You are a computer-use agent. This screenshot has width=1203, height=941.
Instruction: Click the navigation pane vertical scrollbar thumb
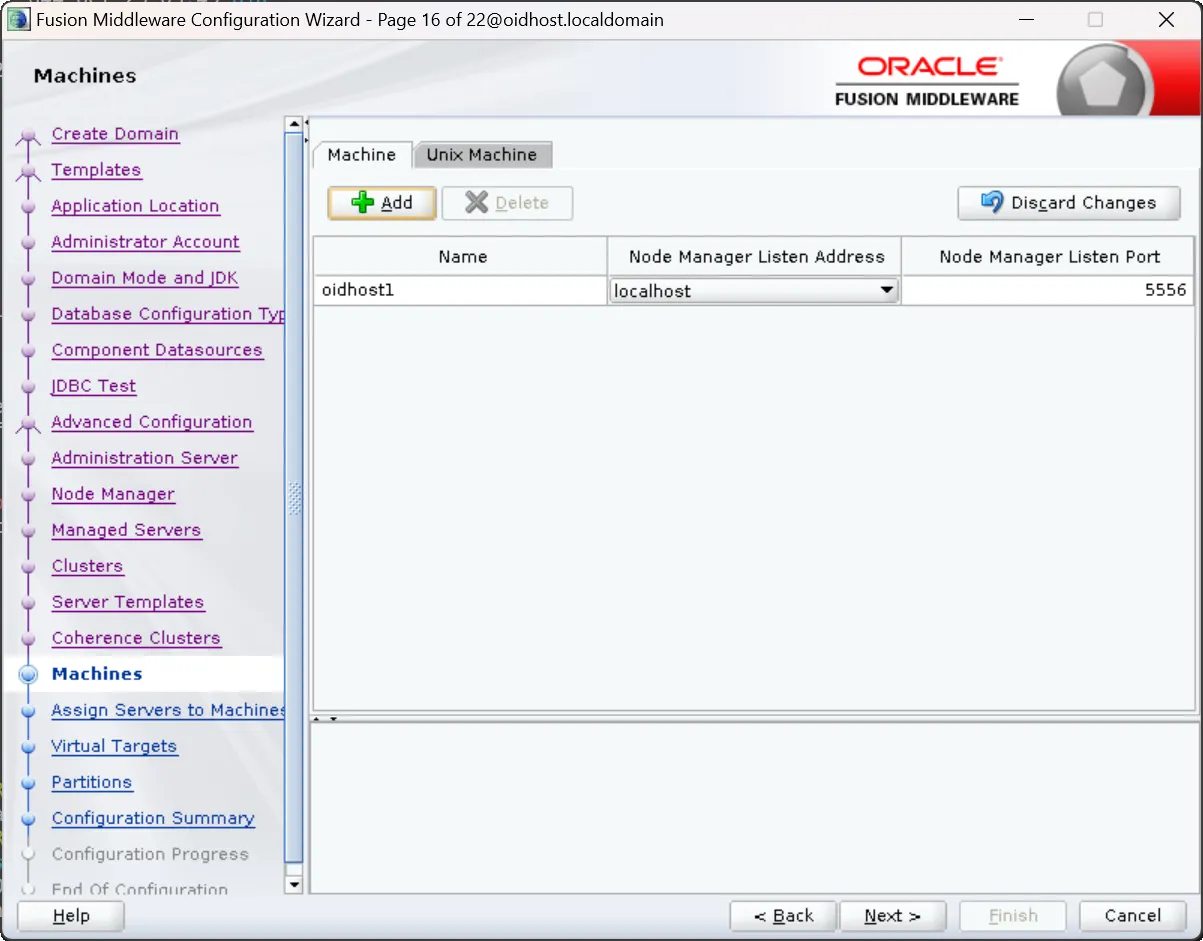pyautogui.click(x=294, y=497)
